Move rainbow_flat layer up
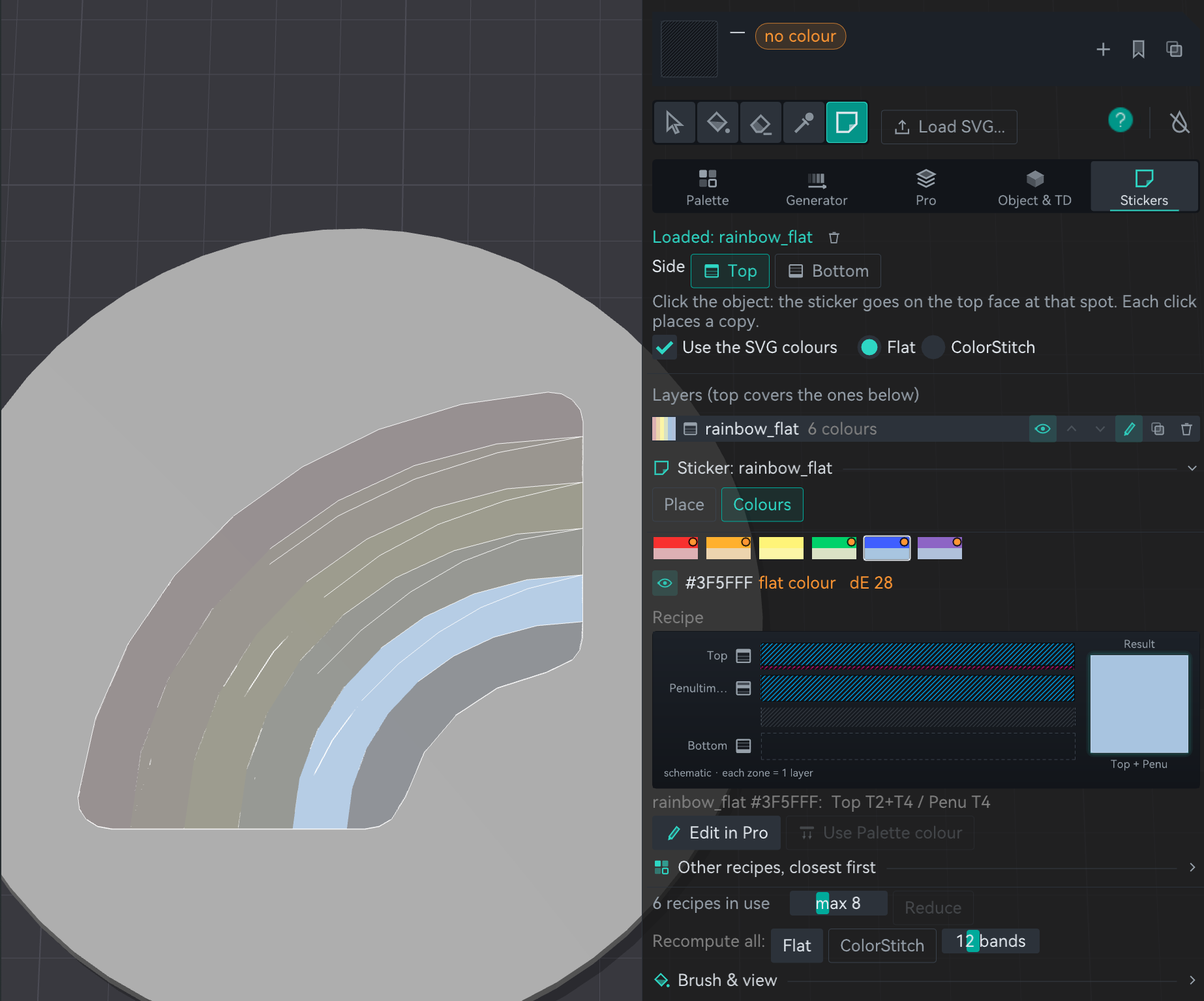Screen dimensions: 1204x1001 pyautogui.click(x=1072, y=429)
